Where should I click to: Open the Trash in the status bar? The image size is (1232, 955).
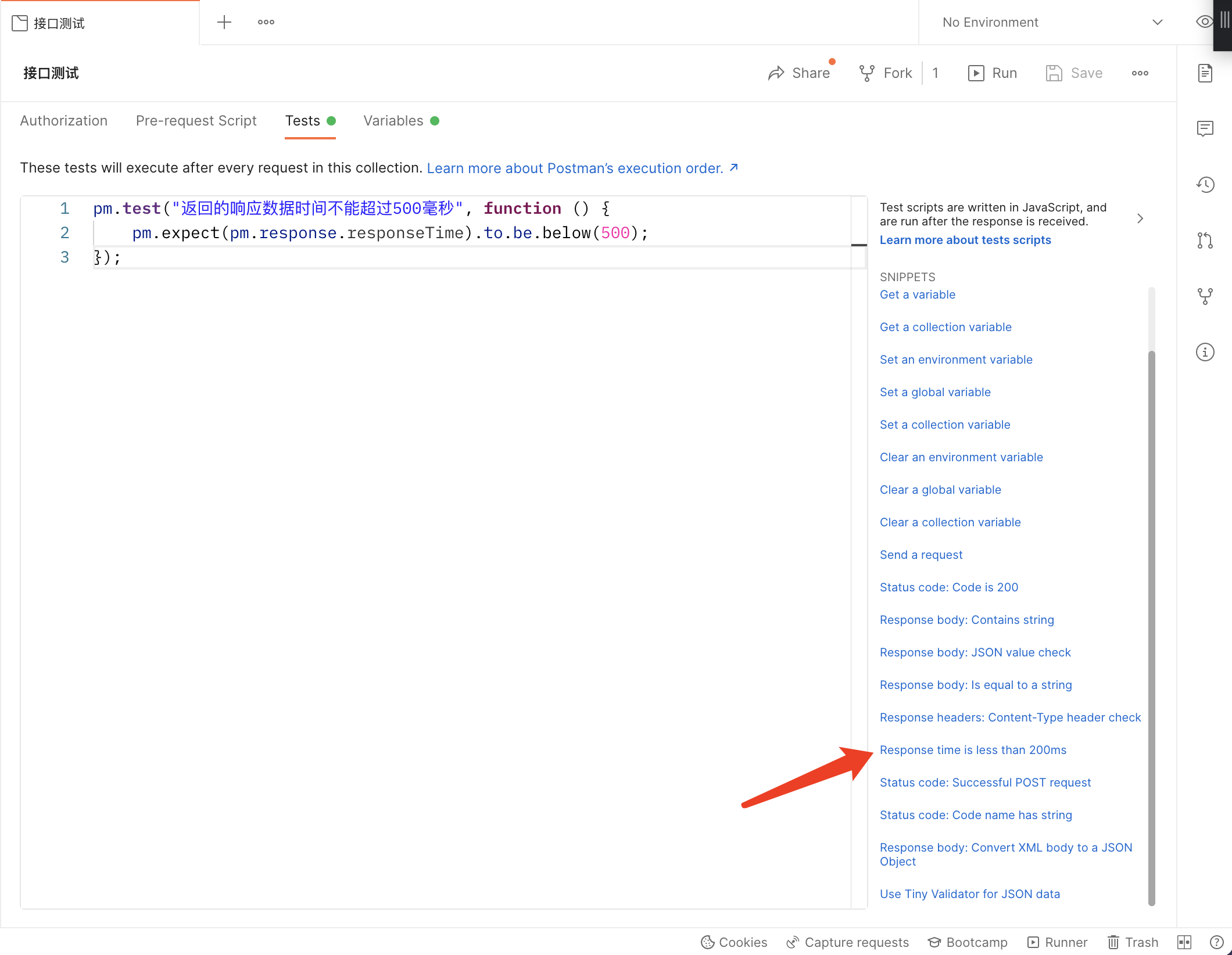[x=1133, y=942]
